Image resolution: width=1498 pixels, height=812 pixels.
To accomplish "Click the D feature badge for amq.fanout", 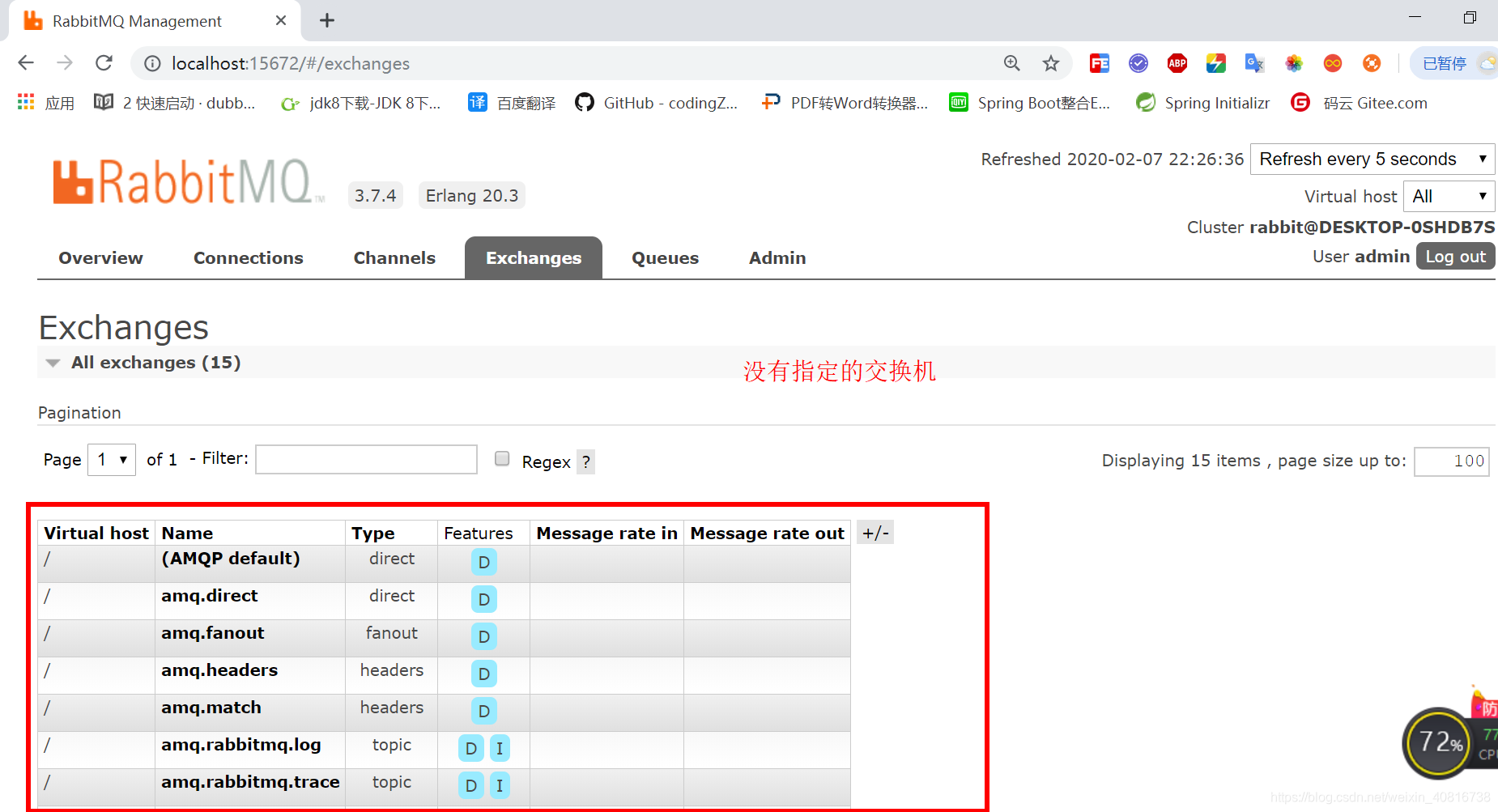I will (483, 636).
